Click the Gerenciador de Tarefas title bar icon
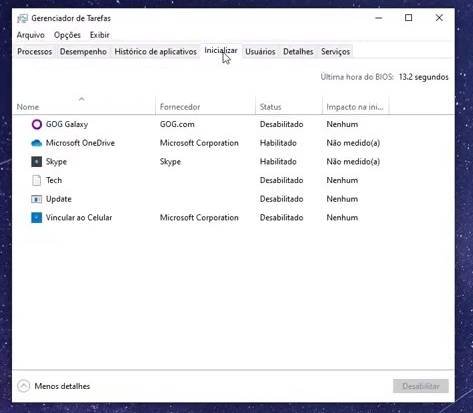The width and height of the screenshot is (473, 413). tap(22, 18)
